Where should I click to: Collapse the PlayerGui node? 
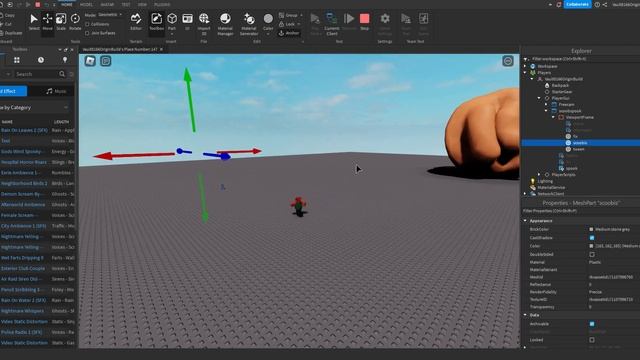point(539,98)
